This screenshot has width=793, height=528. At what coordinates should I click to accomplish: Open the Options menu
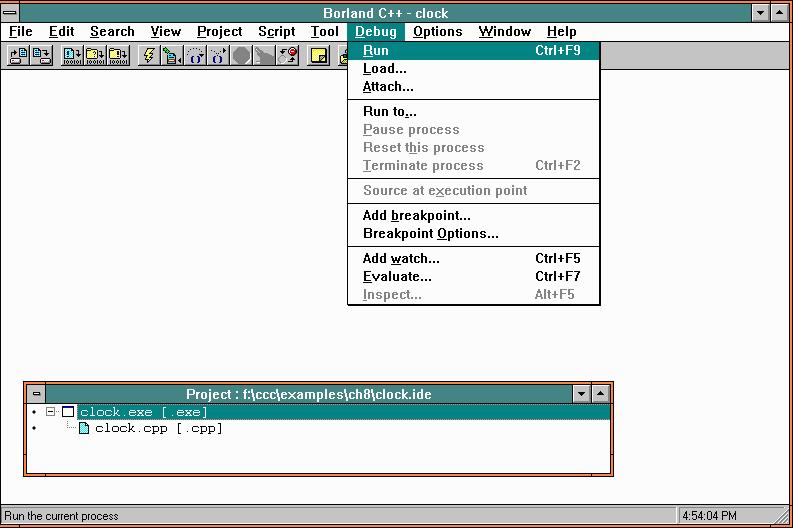(x=438, y=31)
